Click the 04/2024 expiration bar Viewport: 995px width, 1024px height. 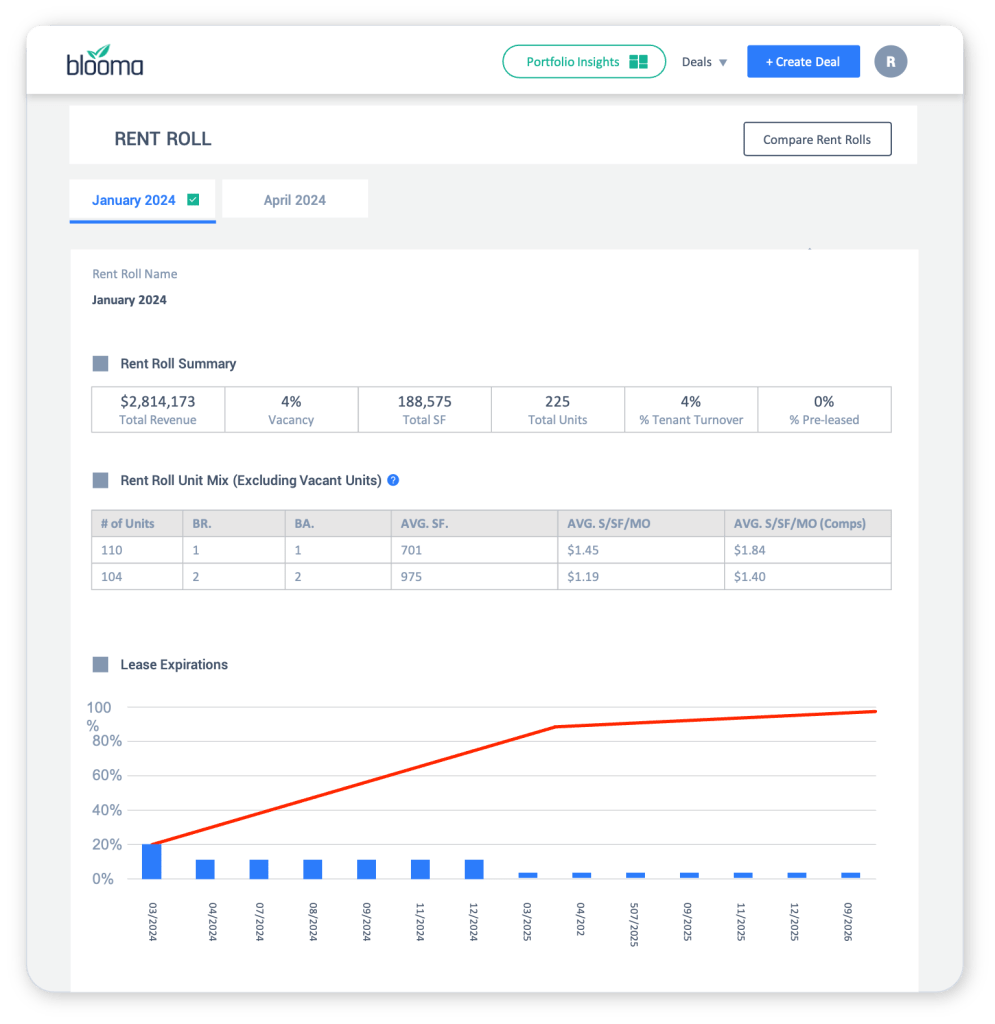coord(205,869)
